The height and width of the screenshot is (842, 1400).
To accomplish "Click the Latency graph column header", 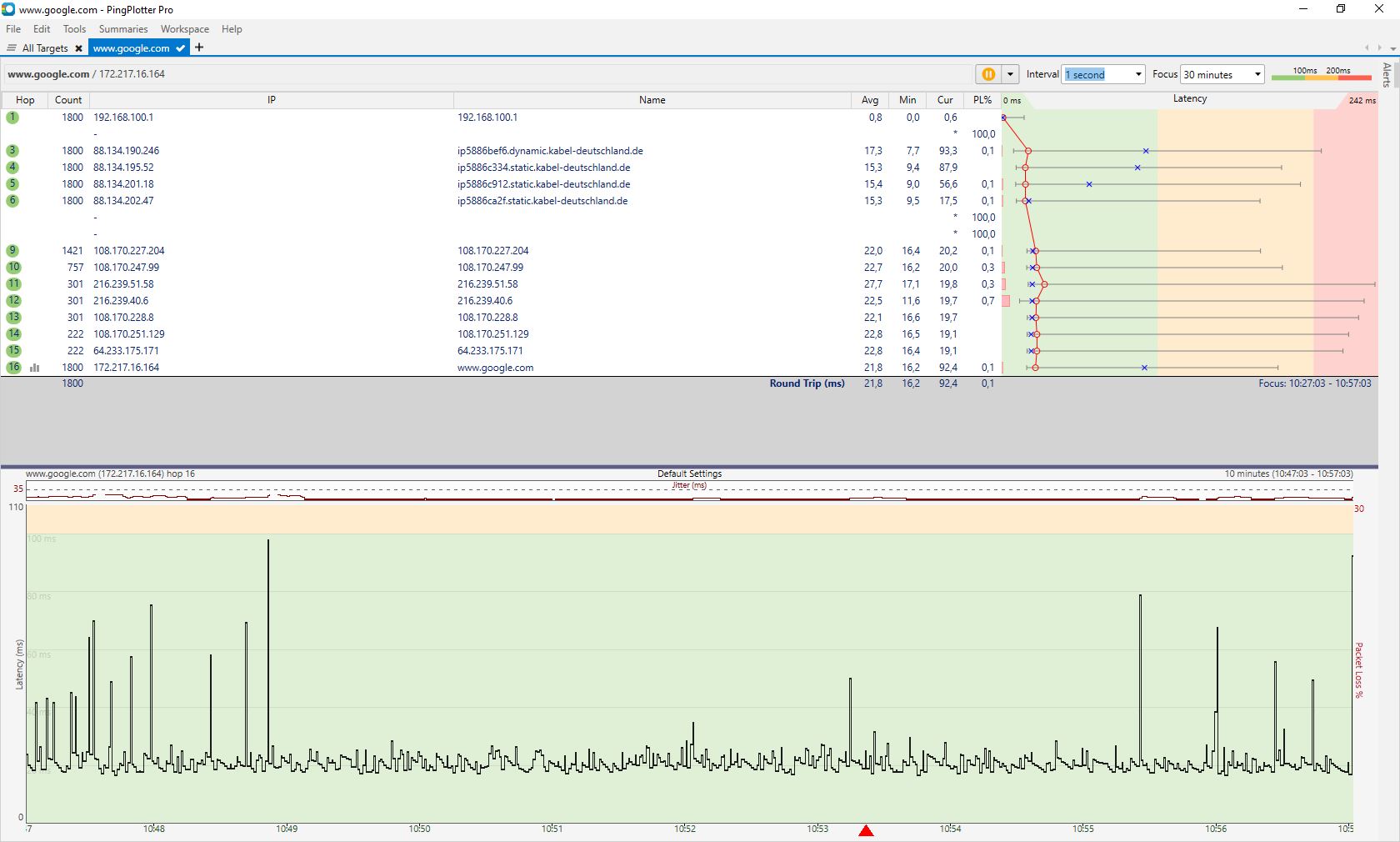I will 1190,99.
